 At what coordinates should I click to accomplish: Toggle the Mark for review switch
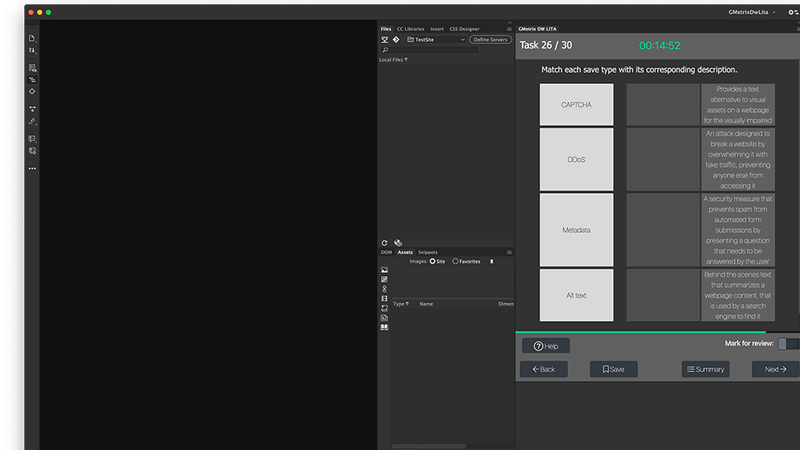789,344
